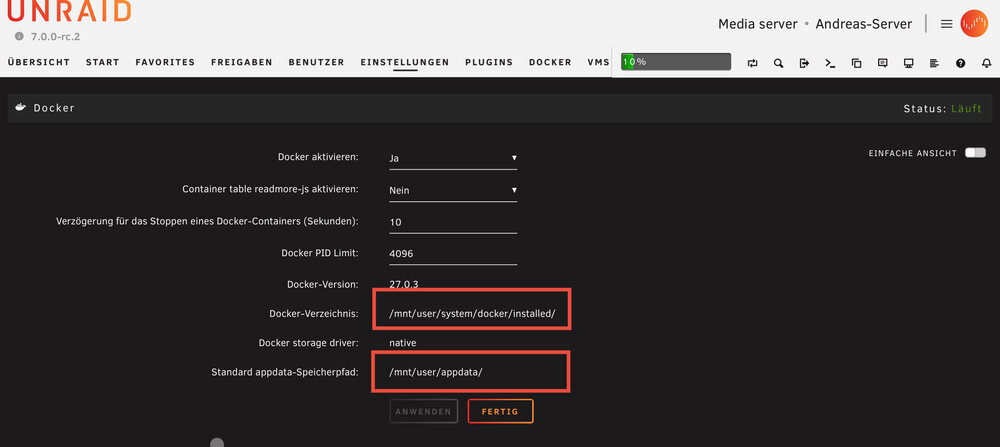
Task: Open the web terminal icon
Action: point(830,62)
